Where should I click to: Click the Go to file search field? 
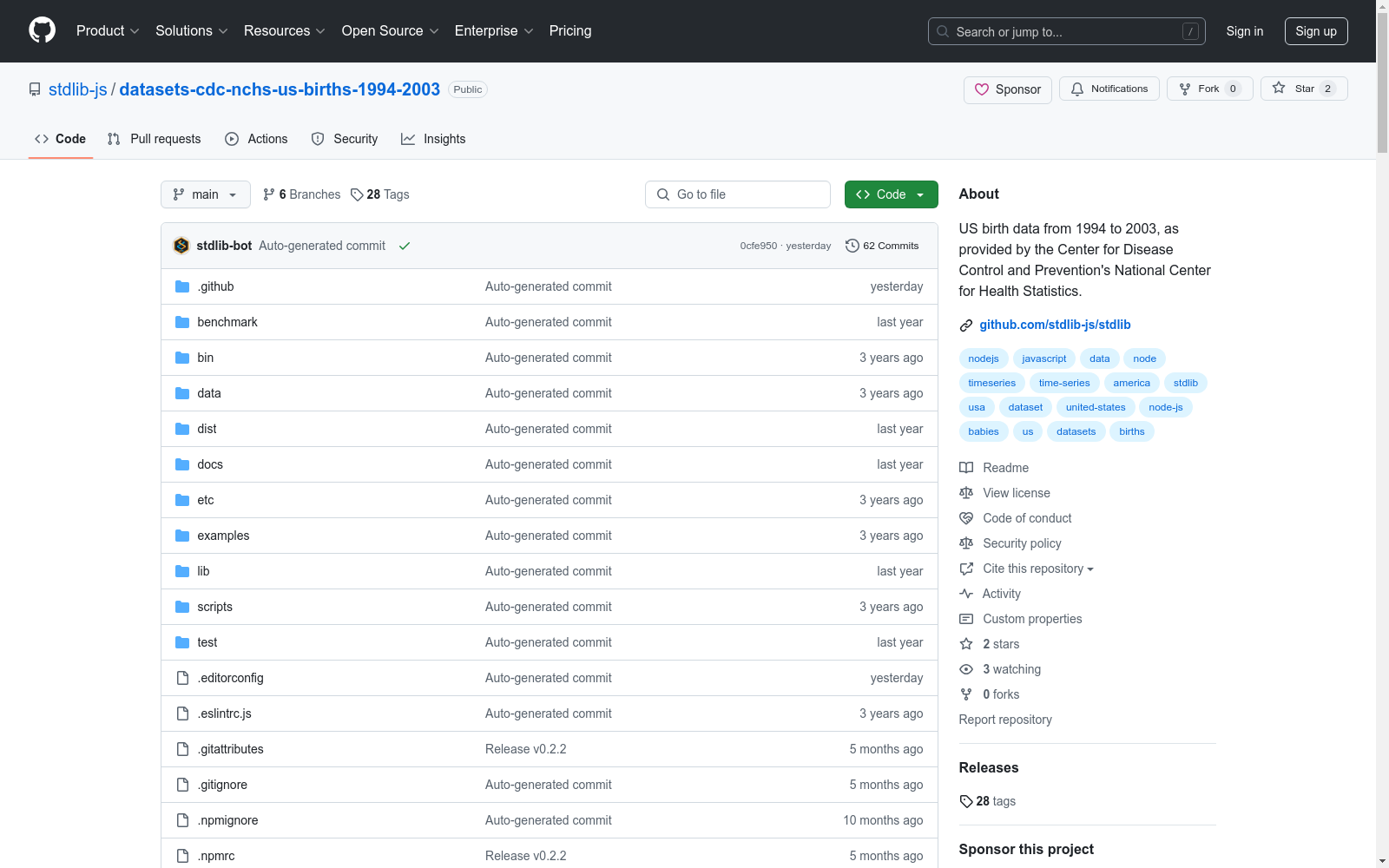click(x=738, y=194)
